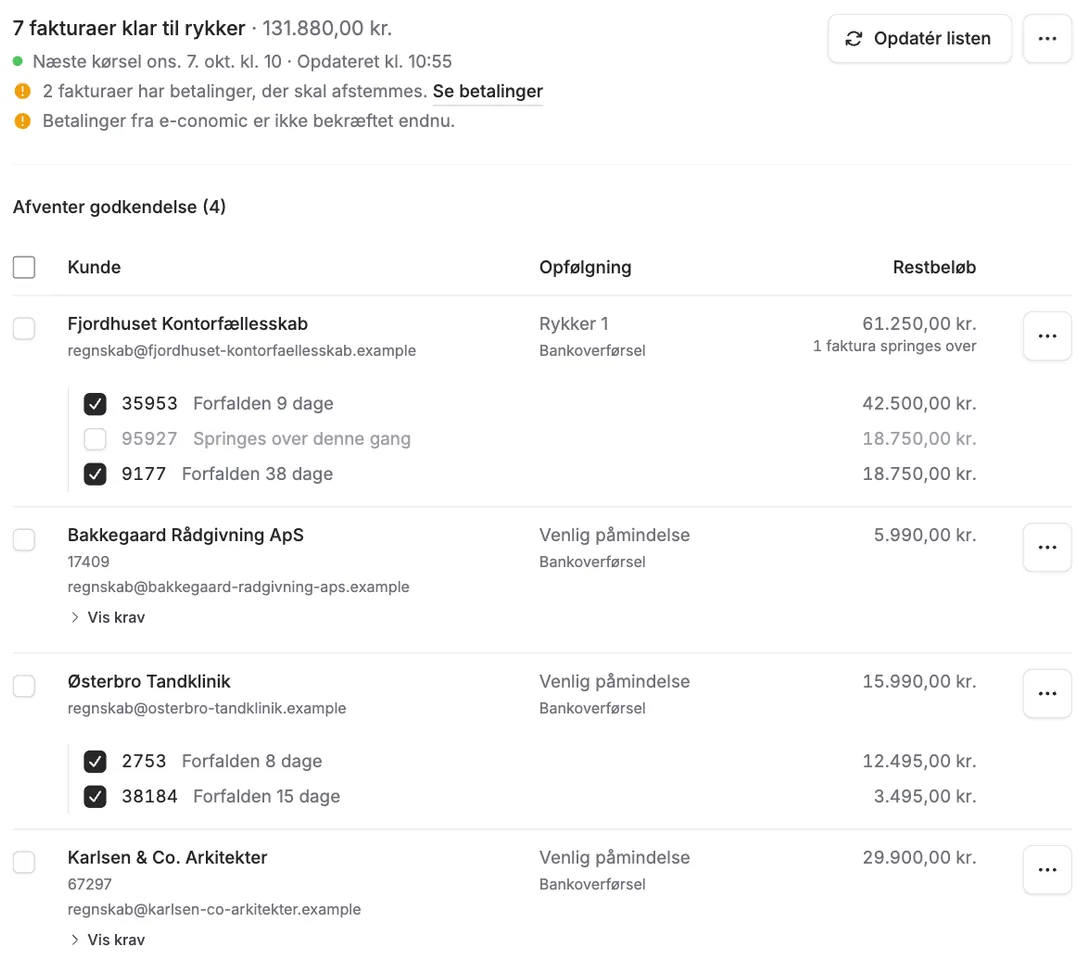Toggle the select-all checkbox in header

24,267
